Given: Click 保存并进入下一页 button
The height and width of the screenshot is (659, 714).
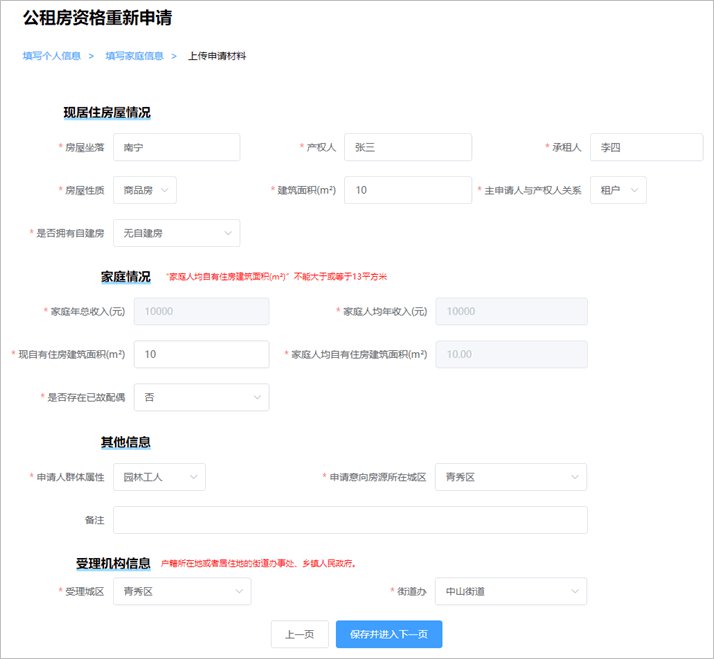Looking at the screenshot, I should 389,634.
